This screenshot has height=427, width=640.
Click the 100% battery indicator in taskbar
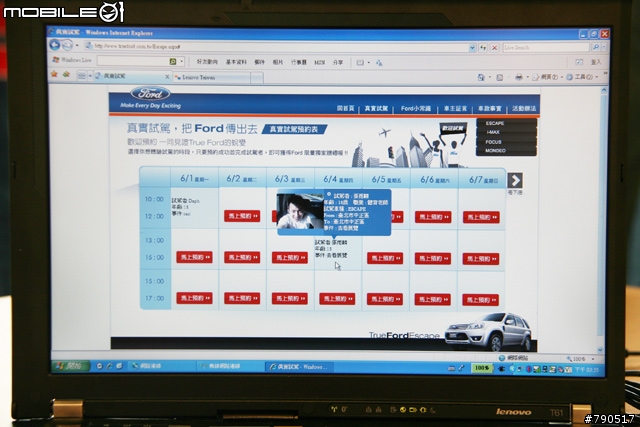click(482, 368)
